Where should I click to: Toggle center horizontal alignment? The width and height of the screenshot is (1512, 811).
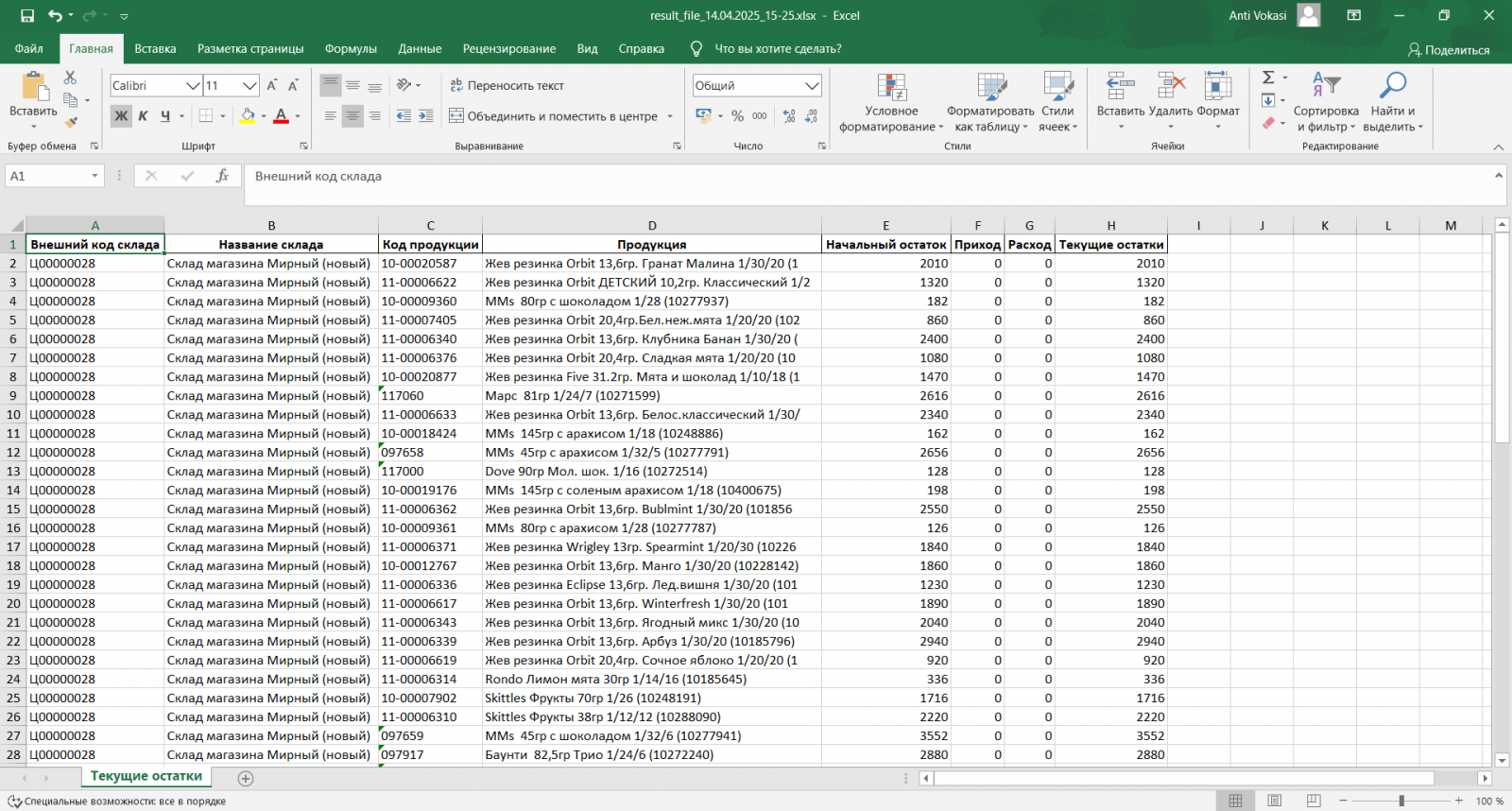tap(352, 116)
